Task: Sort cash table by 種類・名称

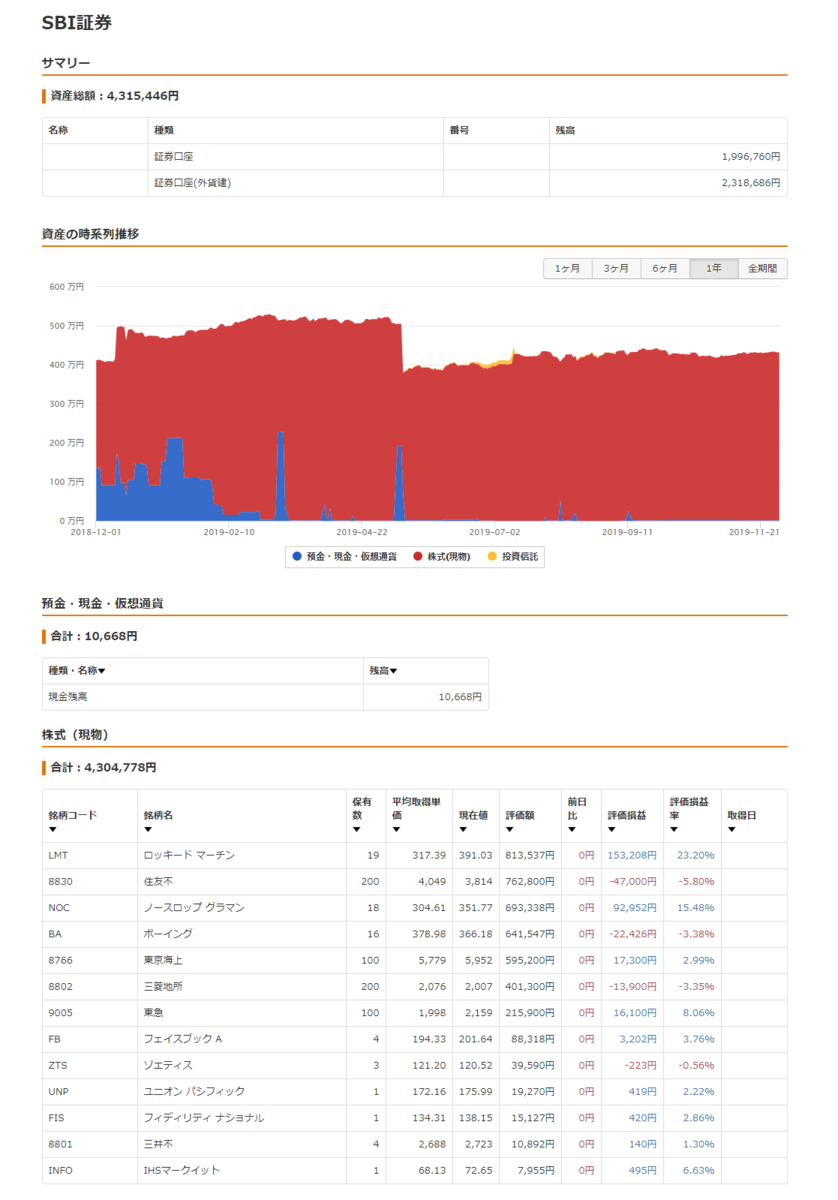Action: coord(77,671)
